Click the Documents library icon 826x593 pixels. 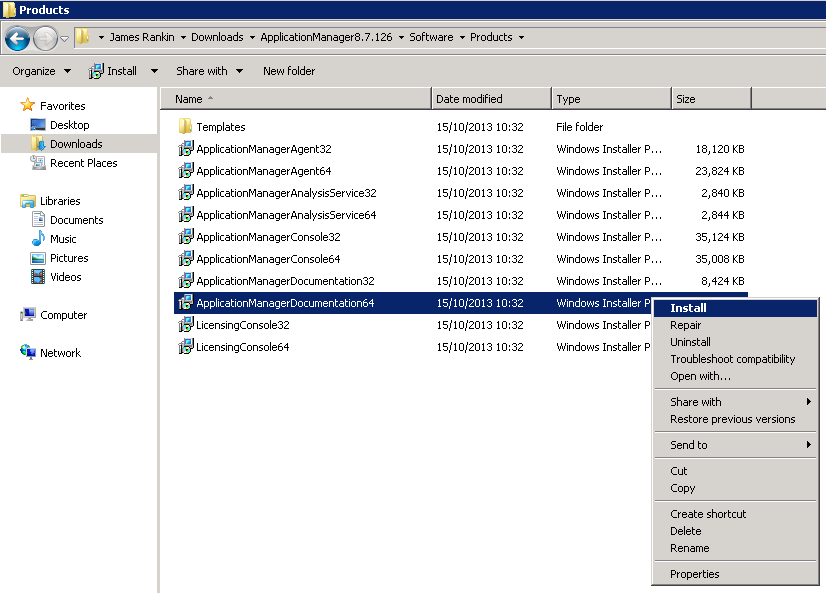(38, 220)
